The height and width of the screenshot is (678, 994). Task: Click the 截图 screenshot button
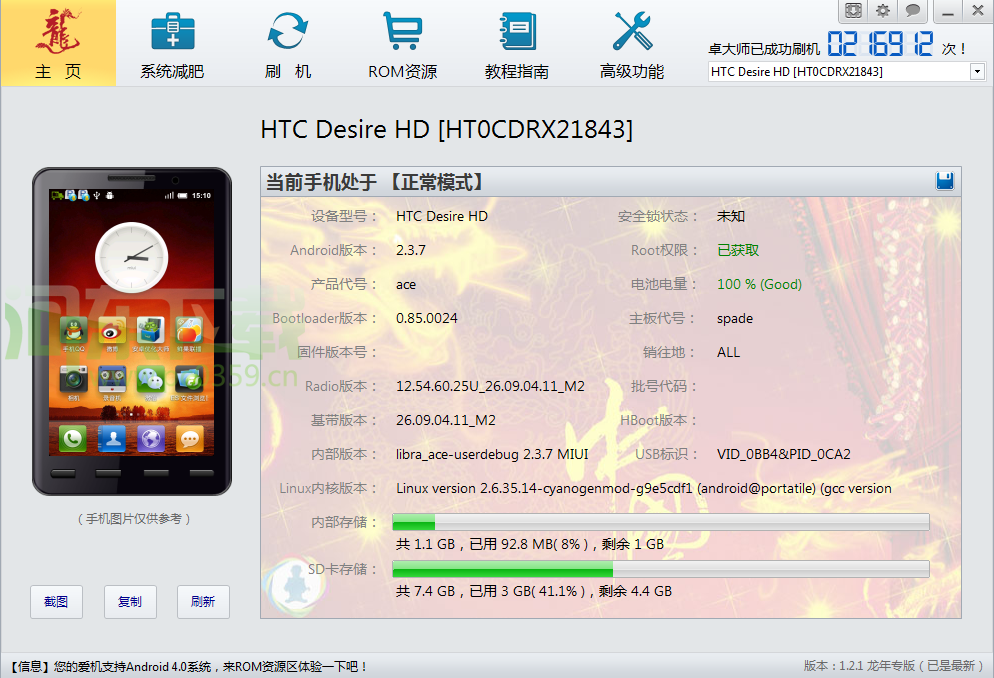tap(56, 602)
